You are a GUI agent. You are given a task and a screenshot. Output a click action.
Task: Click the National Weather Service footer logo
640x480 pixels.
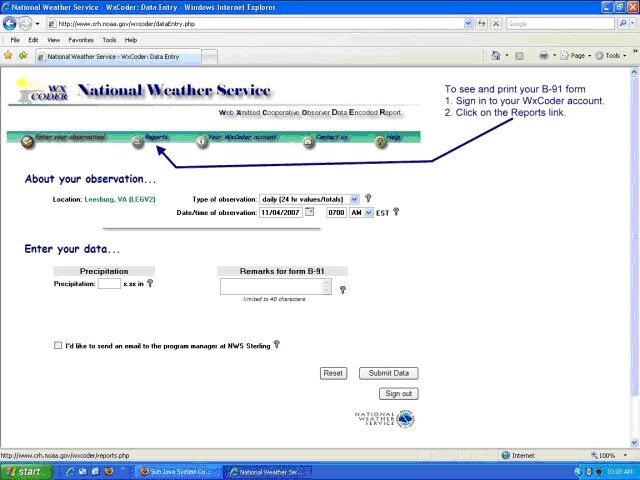point(384,419)
